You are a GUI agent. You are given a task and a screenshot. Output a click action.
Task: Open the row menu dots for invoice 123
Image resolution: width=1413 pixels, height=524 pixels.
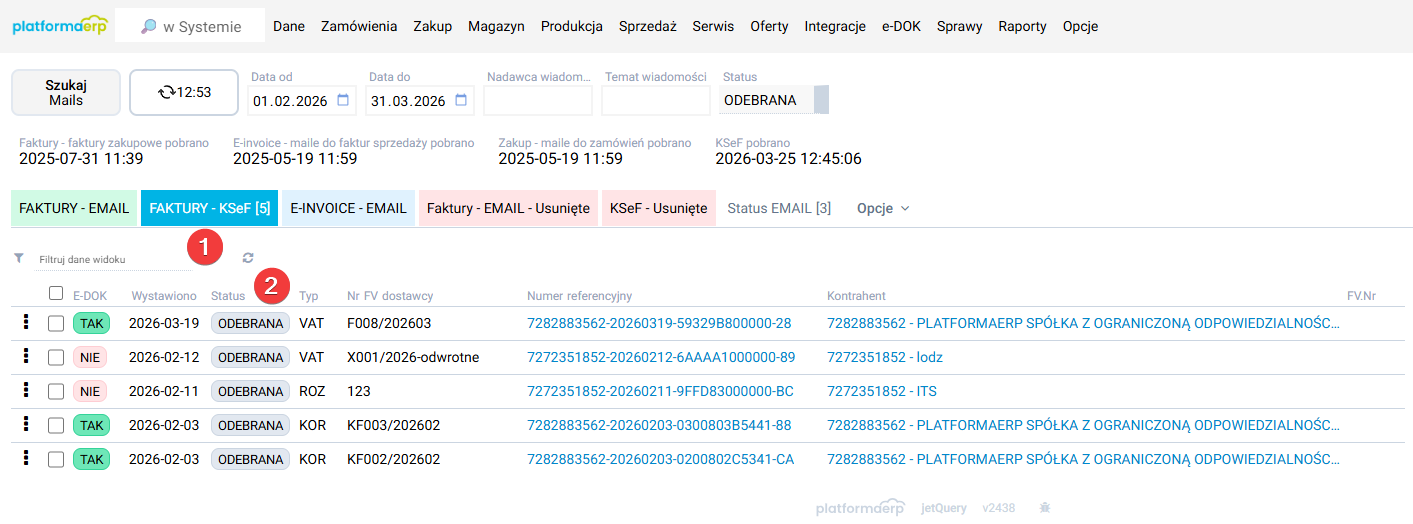point(25,391)
